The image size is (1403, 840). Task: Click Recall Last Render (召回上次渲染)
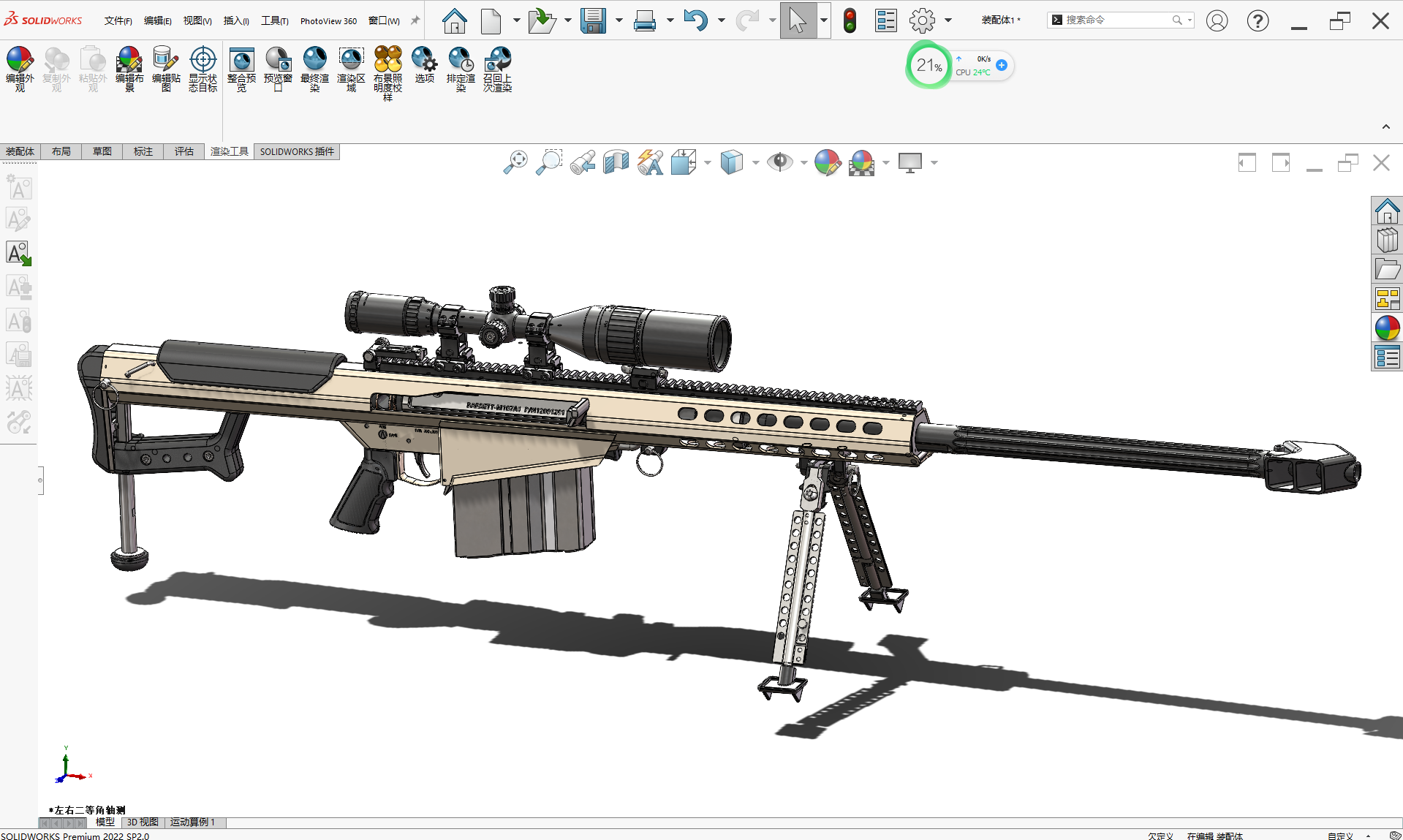click(497, 69)
